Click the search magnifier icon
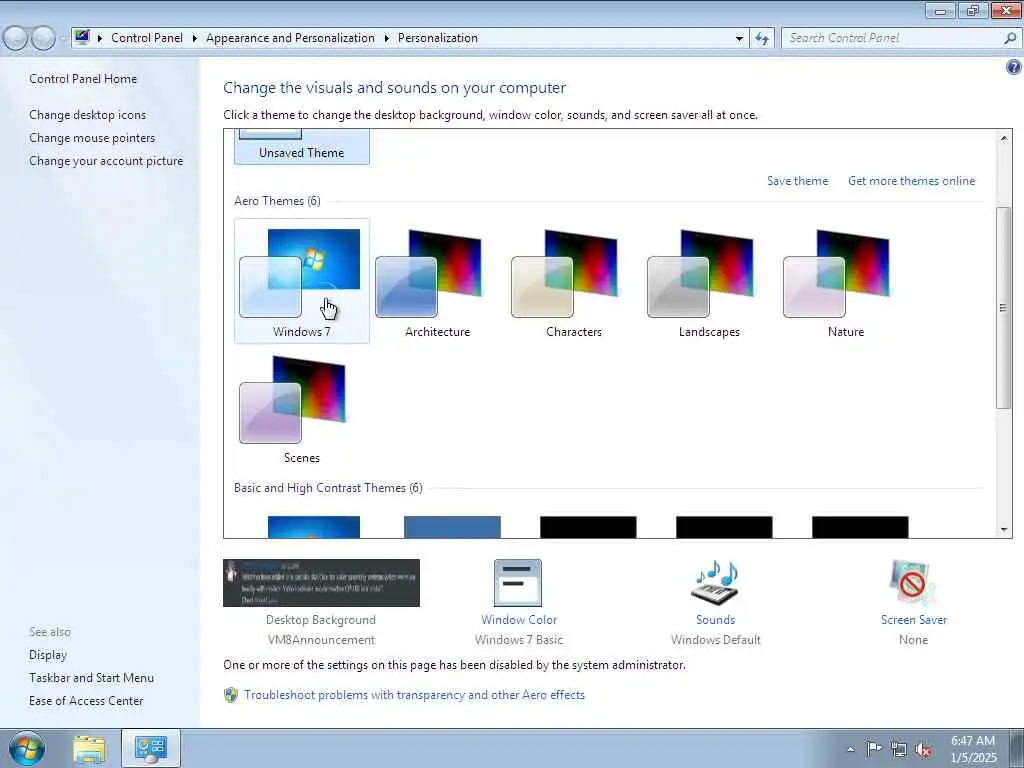Image resolution: width=1024 pixels, height=768 pixels. (x=1010, y=38)
